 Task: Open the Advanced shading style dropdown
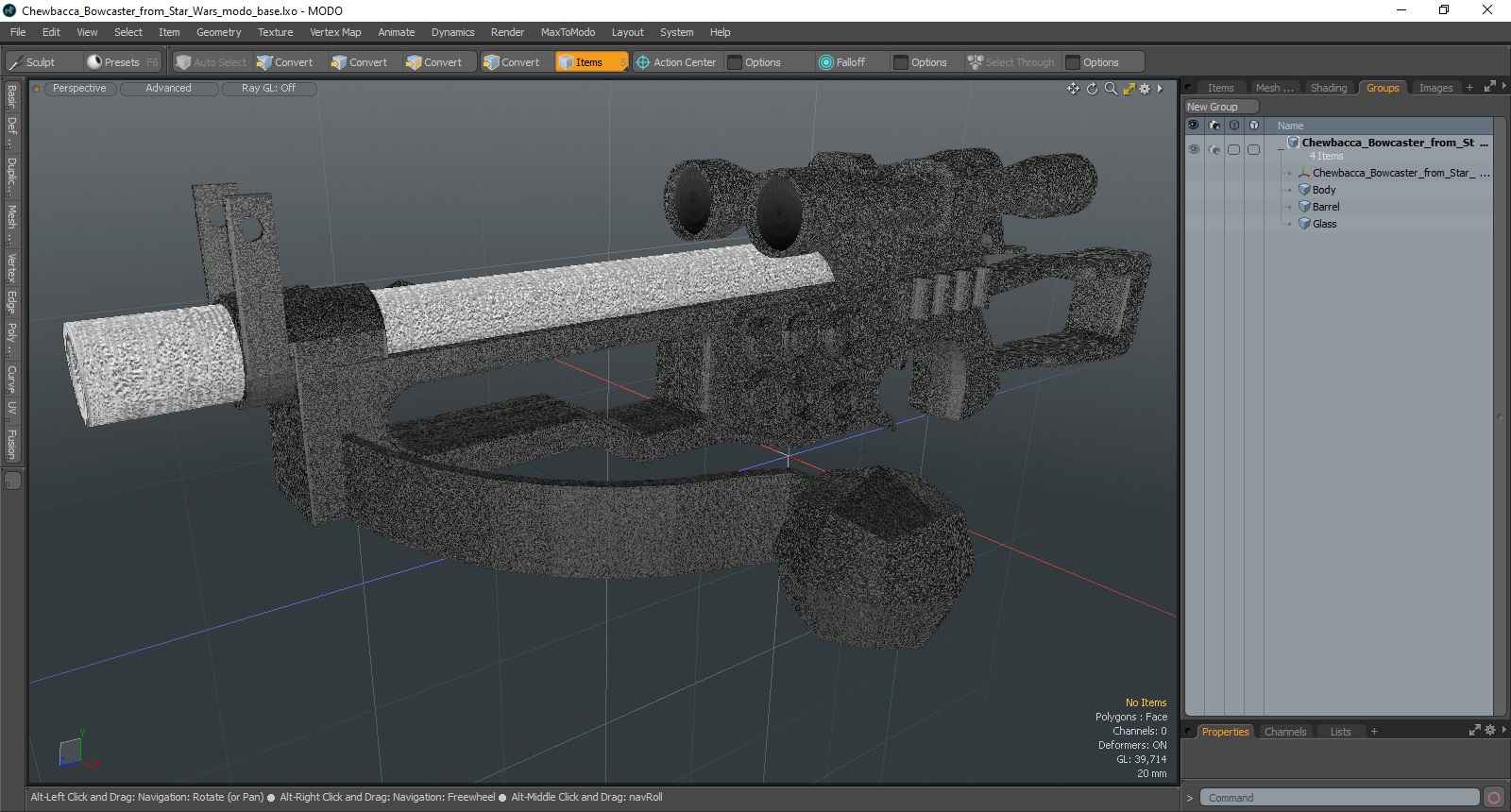tap(168, 89)
